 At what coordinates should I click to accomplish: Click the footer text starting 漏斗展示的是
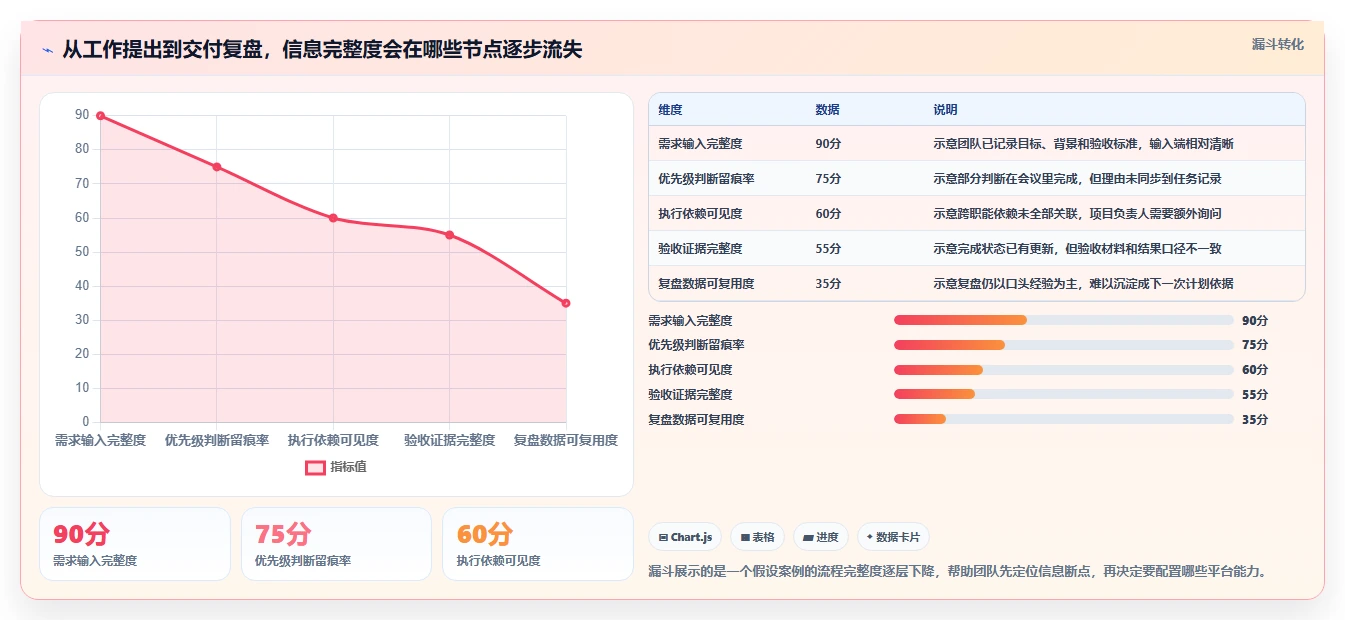(960, 572)
